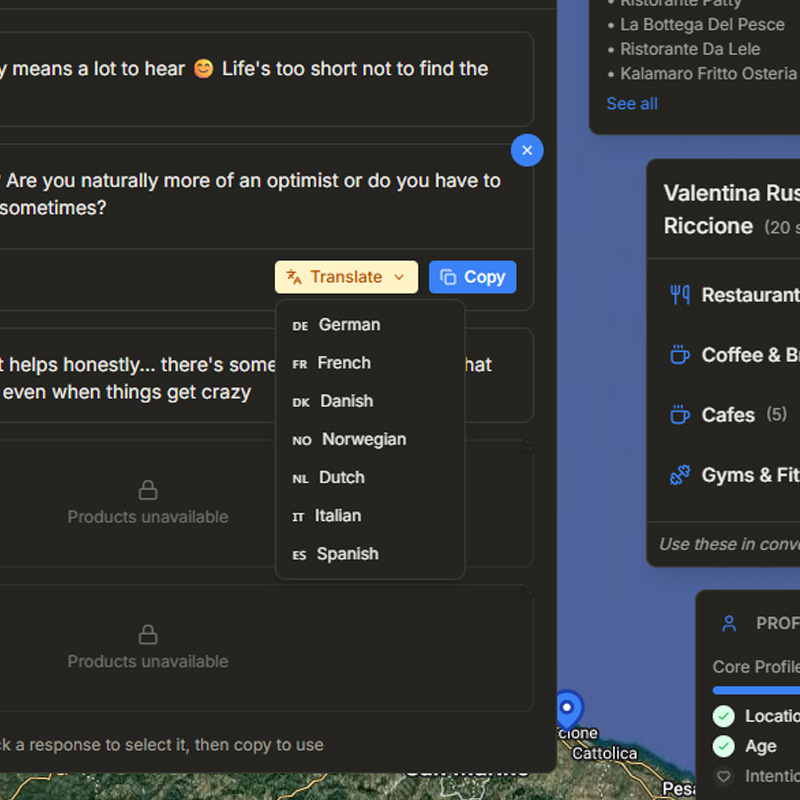Click the blue X close button

tap(527, 150)
